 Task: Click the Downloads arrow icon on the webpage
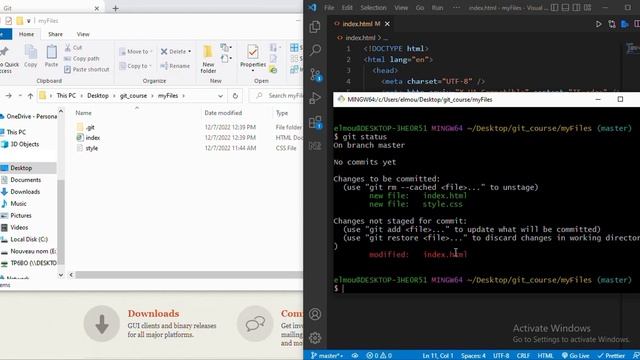tap(102, 324)
